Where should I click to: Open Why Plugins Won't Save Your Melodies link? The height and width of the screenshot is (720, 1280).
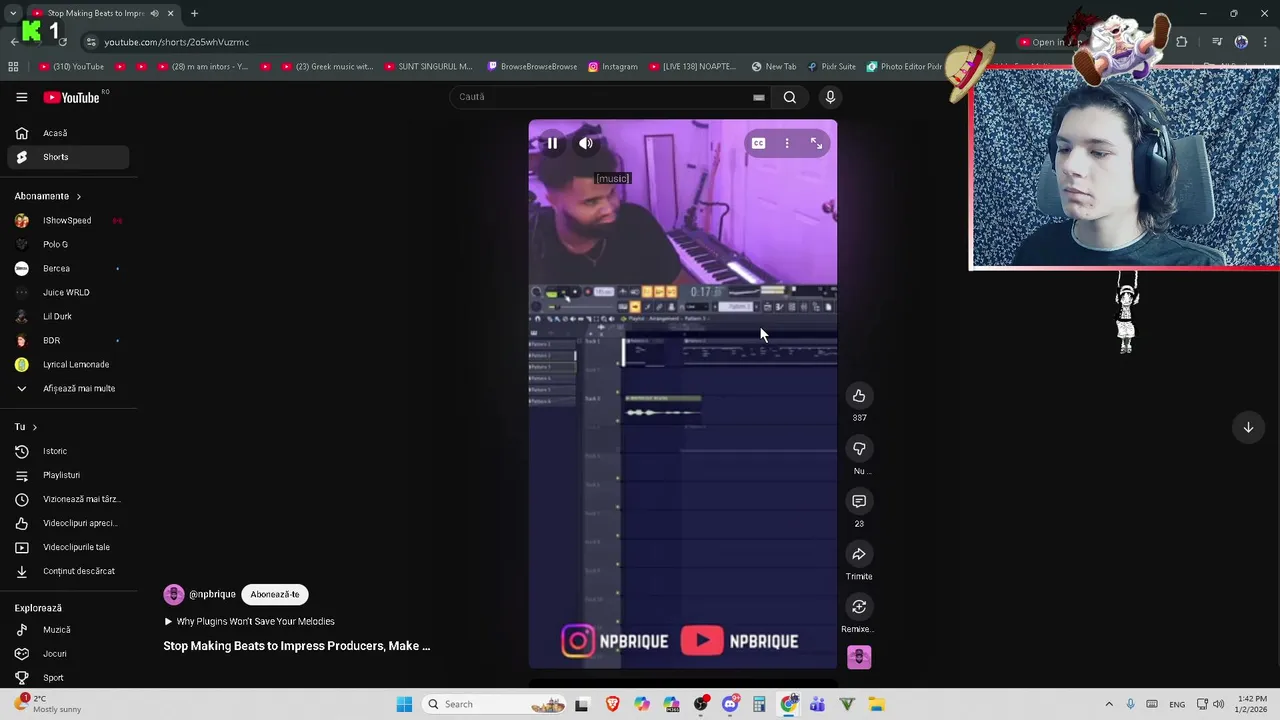pos(249,621)
